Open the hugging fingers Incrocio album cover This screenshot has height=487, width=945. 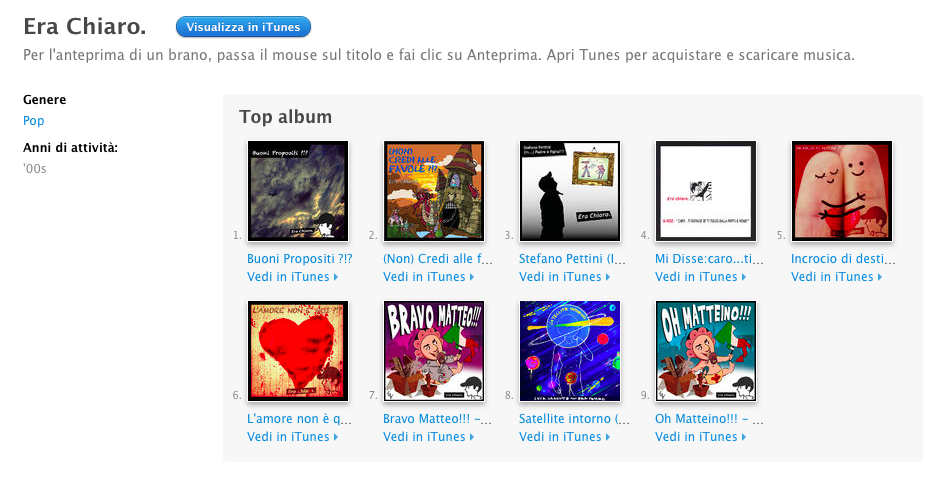[842, 191]
